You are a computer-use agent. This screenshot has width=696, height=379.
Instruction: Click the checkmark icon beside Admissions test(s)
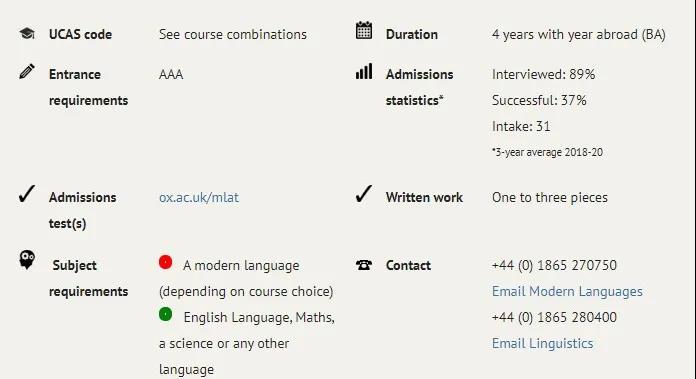point(27,194)
